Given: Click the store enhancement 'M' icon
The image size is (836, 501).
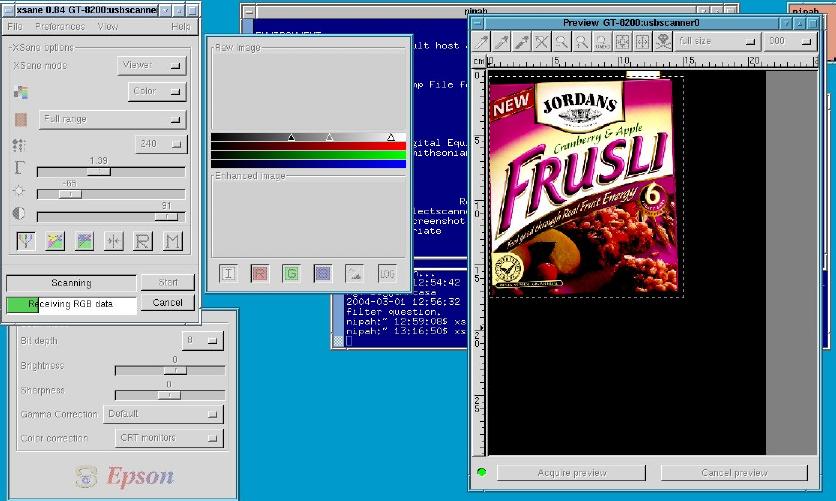Looking at the screenshot, I should [x=173, y=240].
